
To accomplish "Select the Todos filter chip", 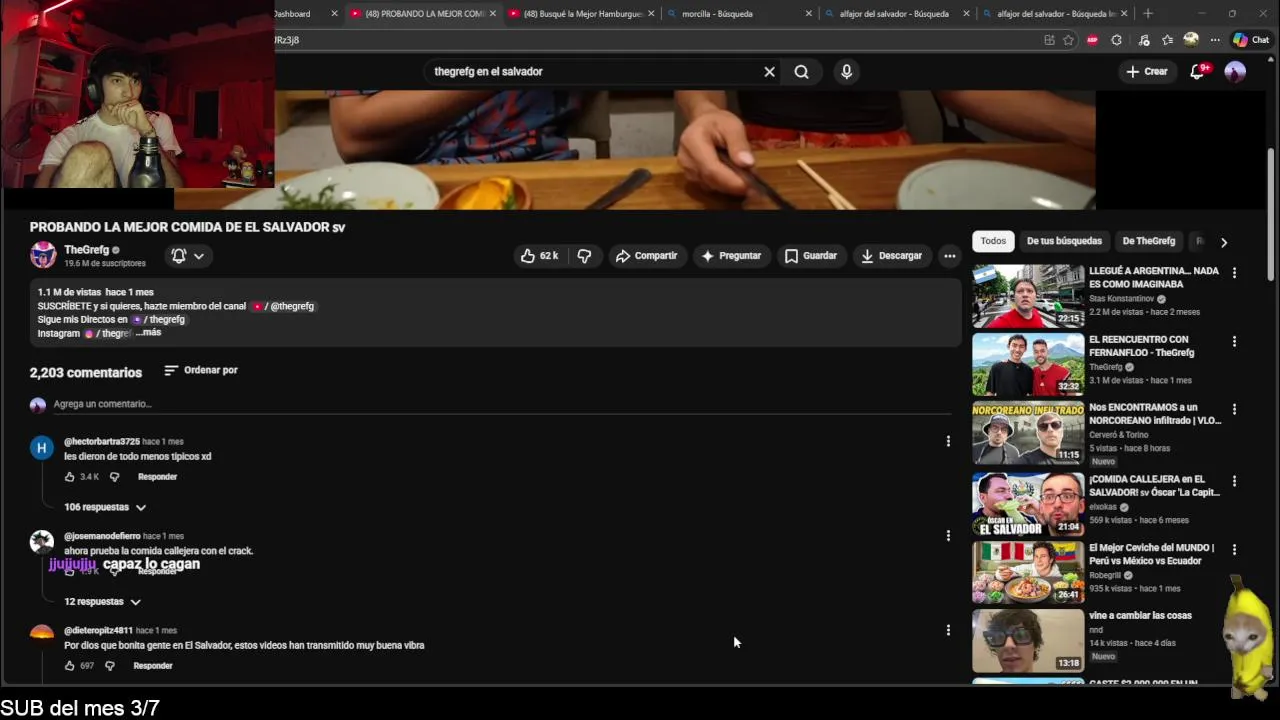I will (993, 241).
